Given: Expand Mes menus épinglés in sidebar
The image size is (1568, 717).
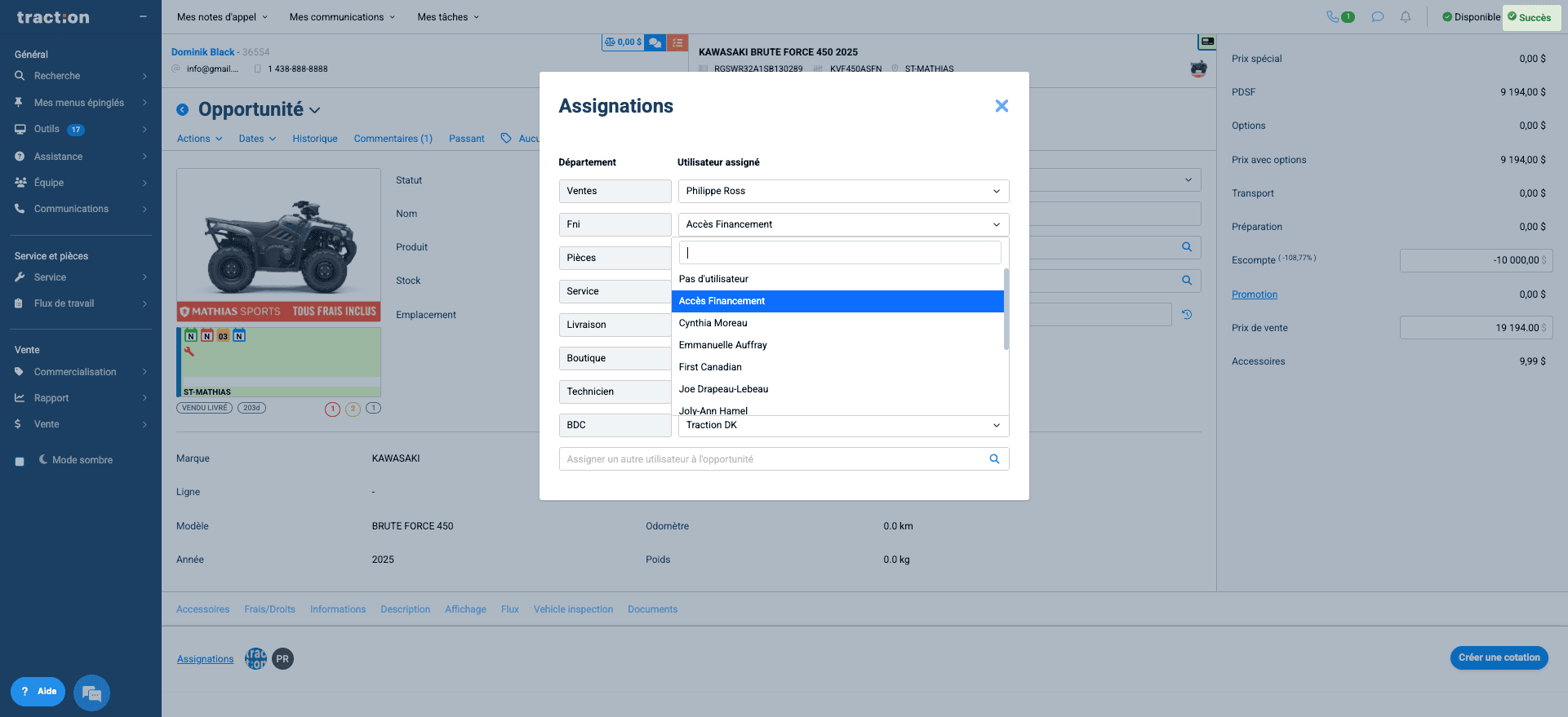Looking at the screenshot, I should point(81,103).
